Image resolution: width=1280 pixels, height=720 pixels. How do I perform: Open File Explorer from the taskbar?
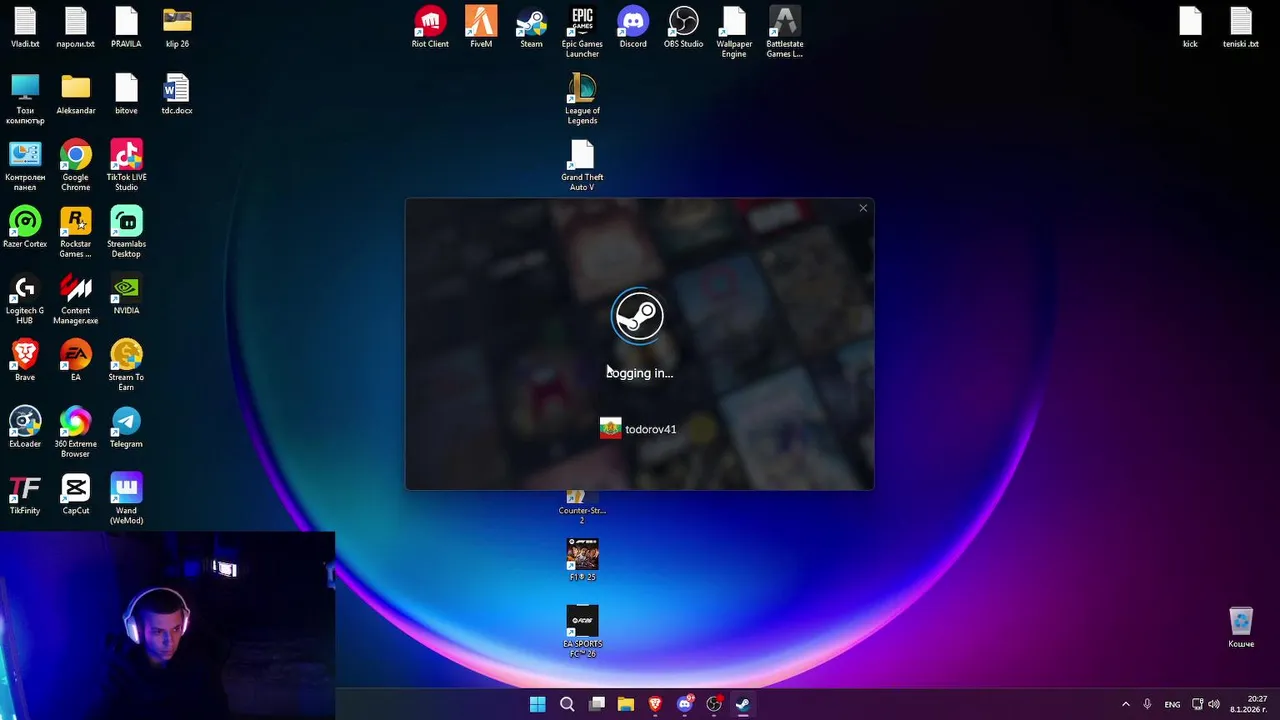click(x=626, y=704)
